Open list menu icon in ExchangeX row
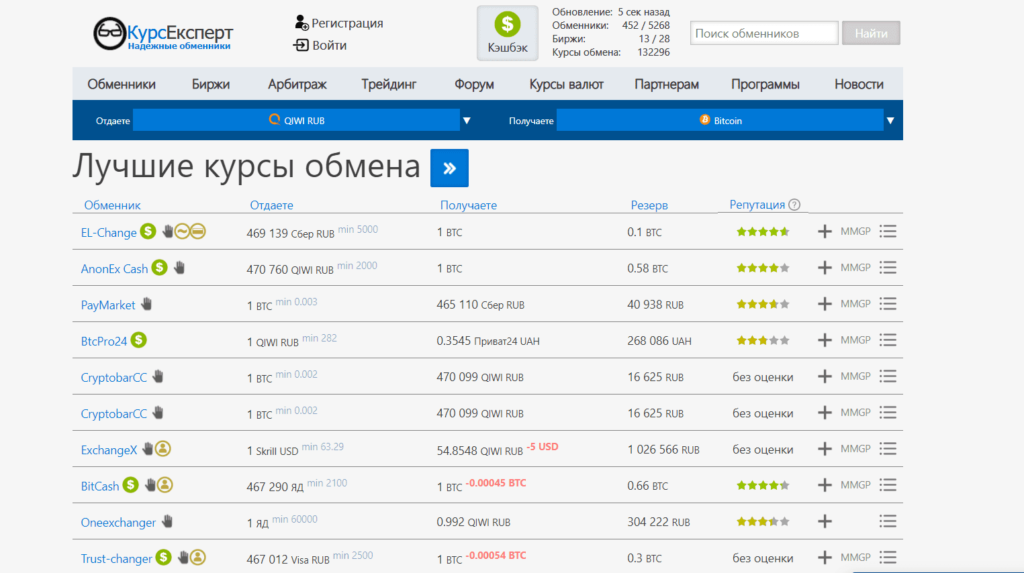1024x573 pixels. tap(888, 449)
